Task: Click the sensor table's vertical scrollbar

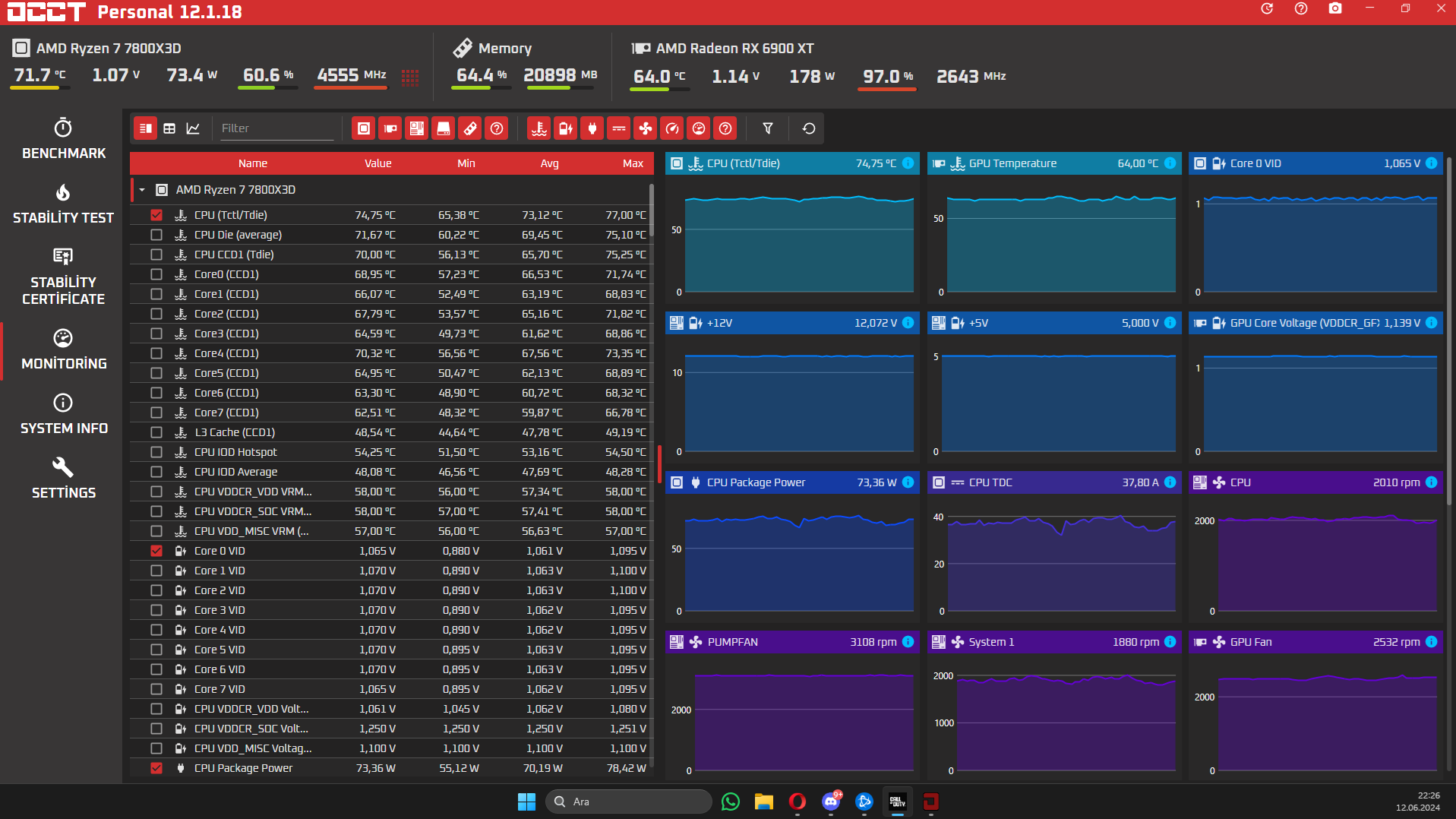Action: [652, 210]
